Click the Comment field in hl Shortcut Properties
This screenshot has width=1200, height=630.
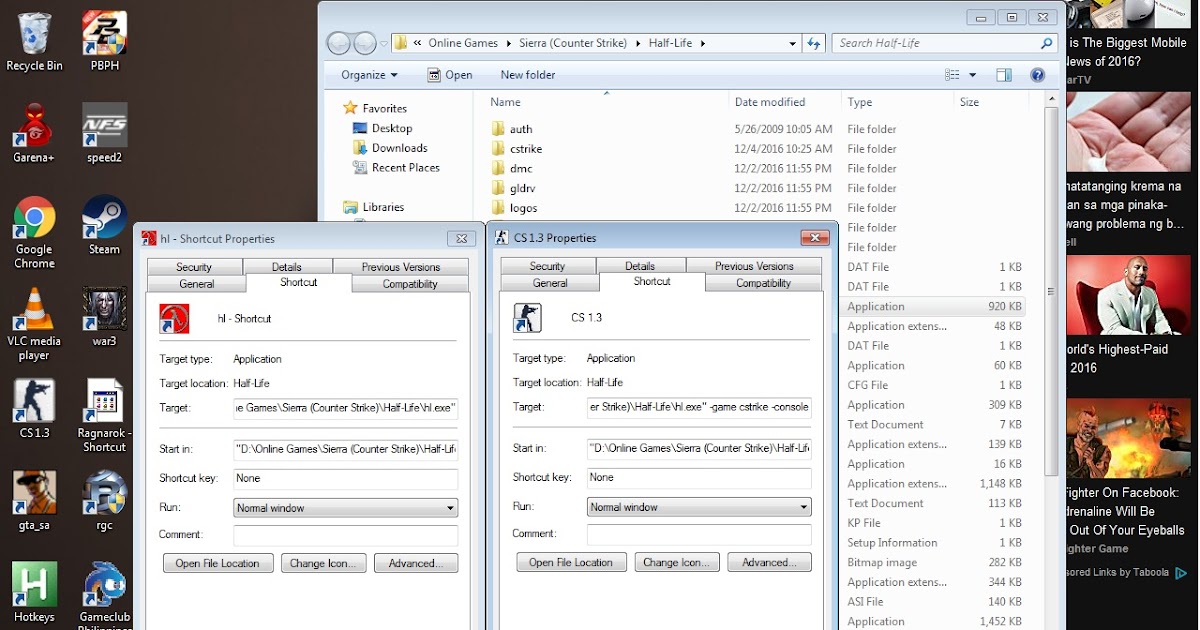click(x=346, y=535)
